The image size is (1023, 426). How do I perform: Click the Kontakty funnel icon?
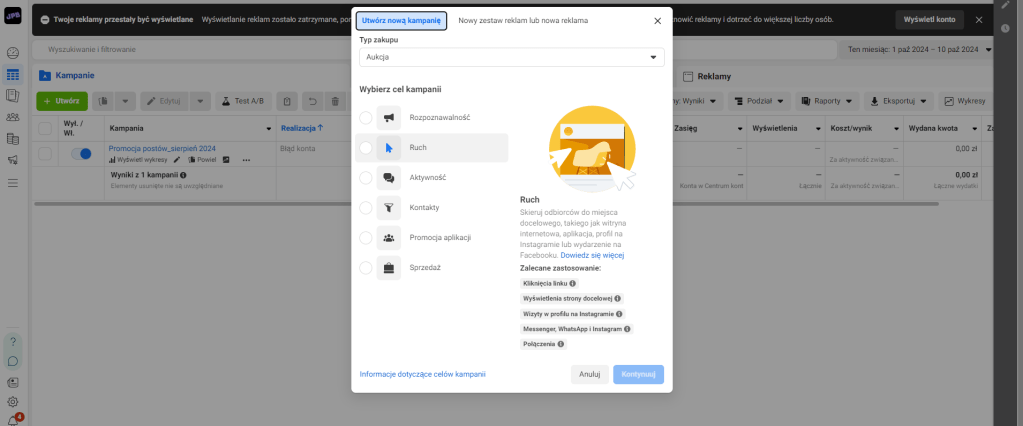point(389,207)
